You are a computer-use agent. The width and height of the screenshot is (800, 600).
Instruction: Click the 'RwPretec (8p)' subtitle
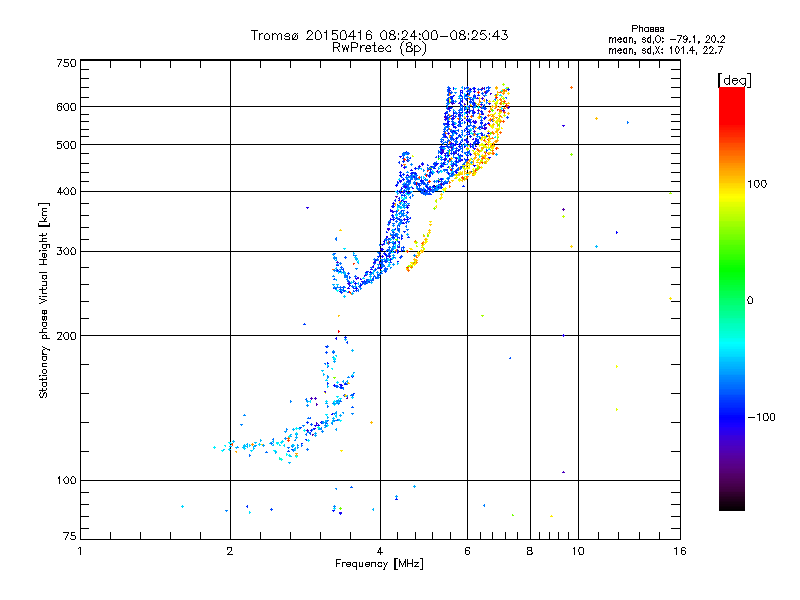click(379, 48)
